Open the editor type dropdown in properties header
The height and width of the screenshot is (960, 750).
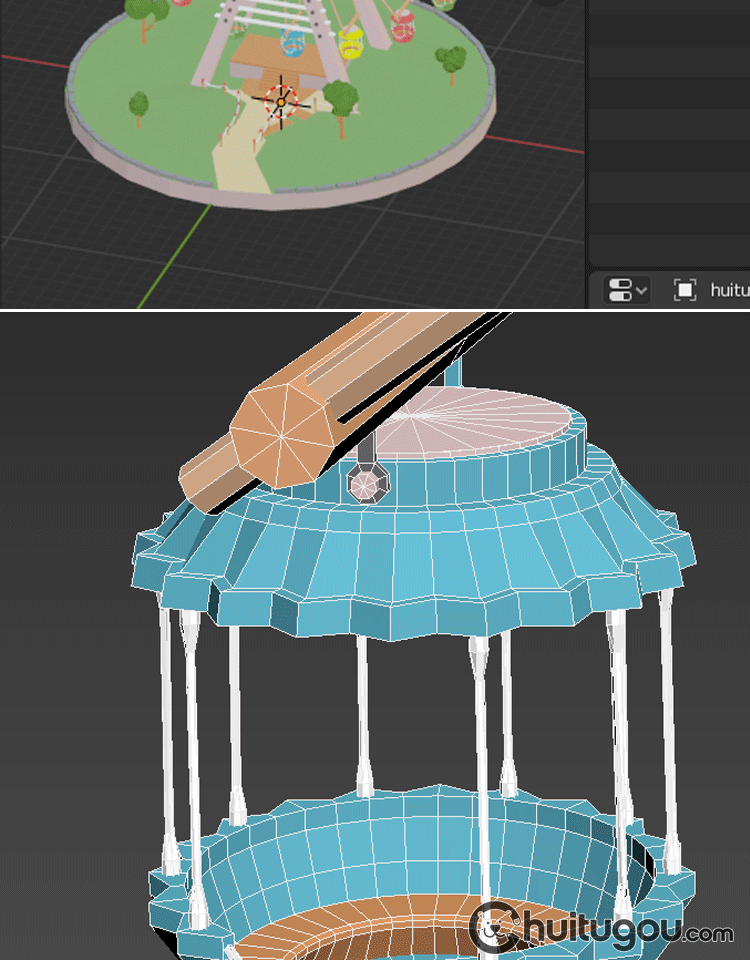coord(627,290)
